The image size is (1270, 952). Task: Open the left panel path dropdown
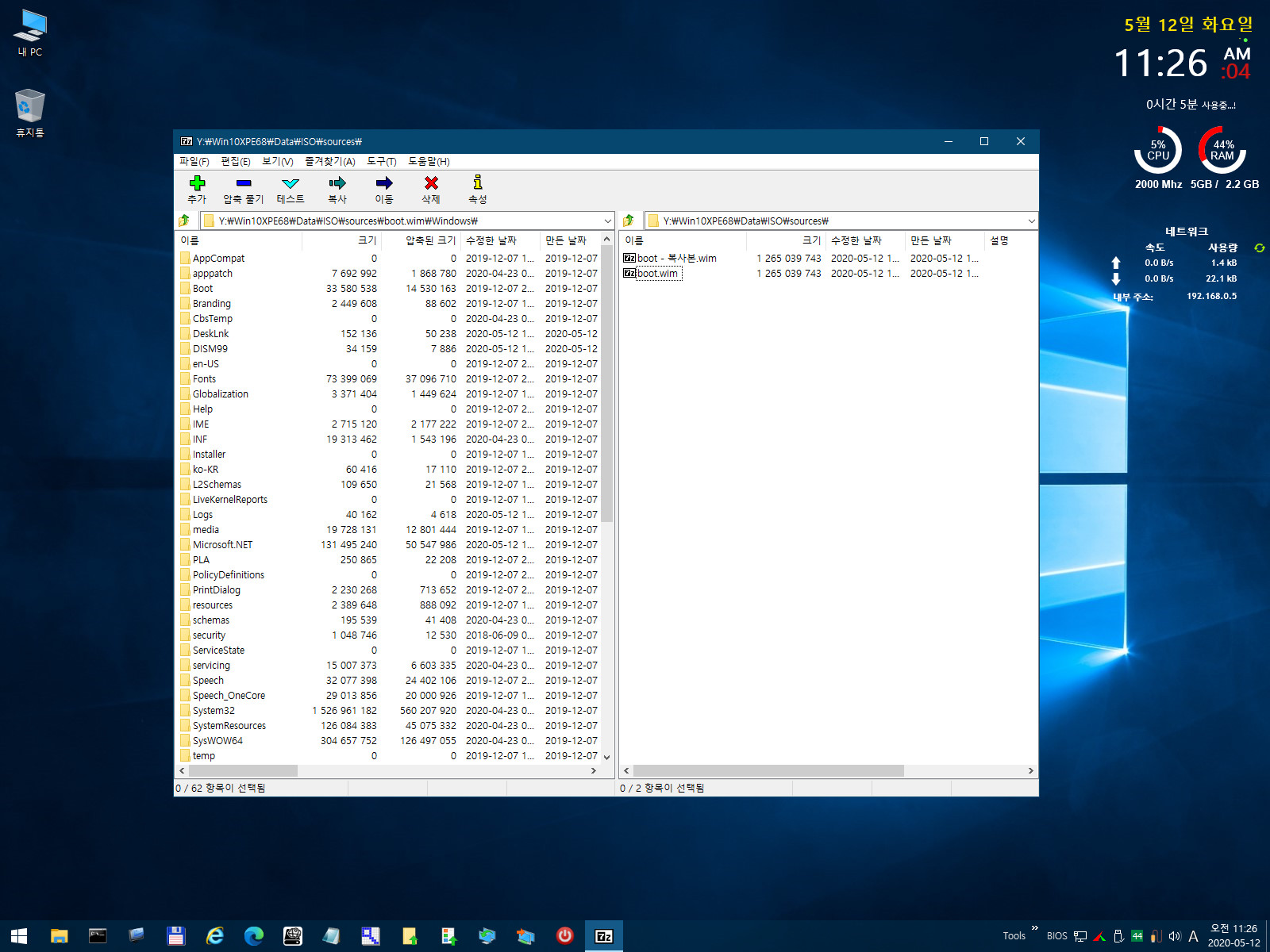pyautogui.click(x=608, y=221)
